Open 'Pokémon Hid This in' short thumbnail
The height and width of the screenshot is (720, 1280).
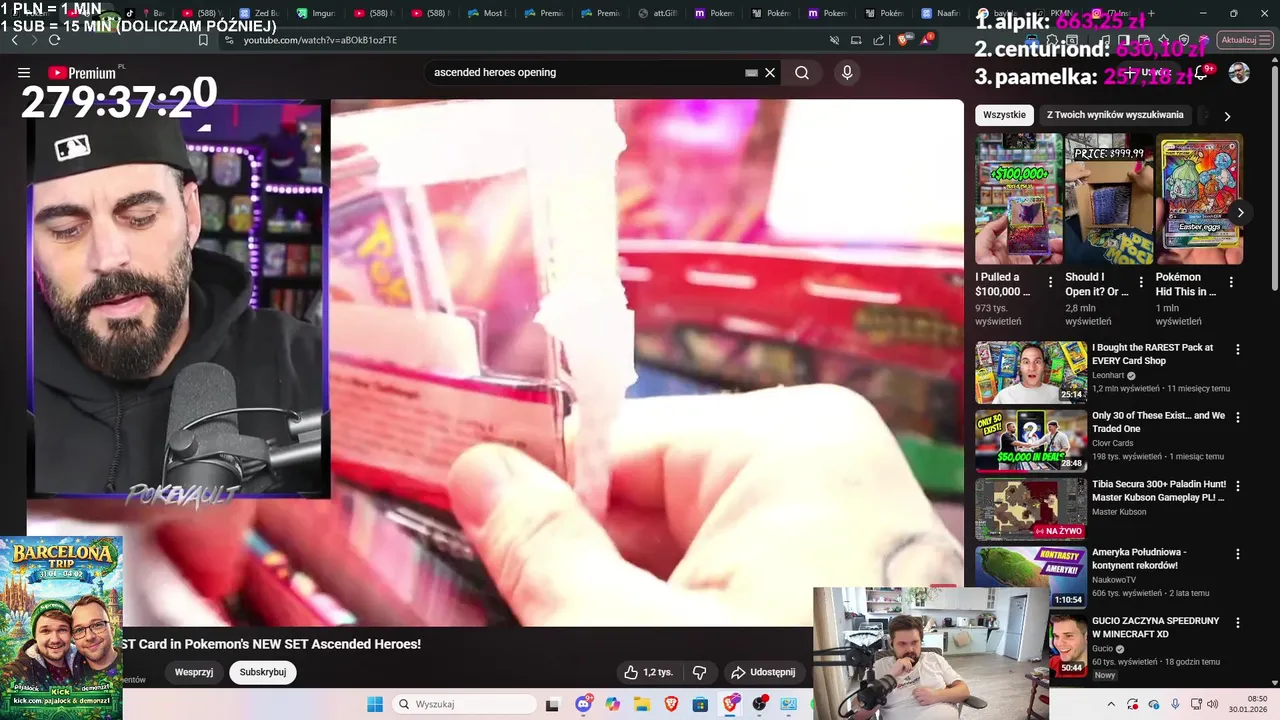click(1199, 200)
